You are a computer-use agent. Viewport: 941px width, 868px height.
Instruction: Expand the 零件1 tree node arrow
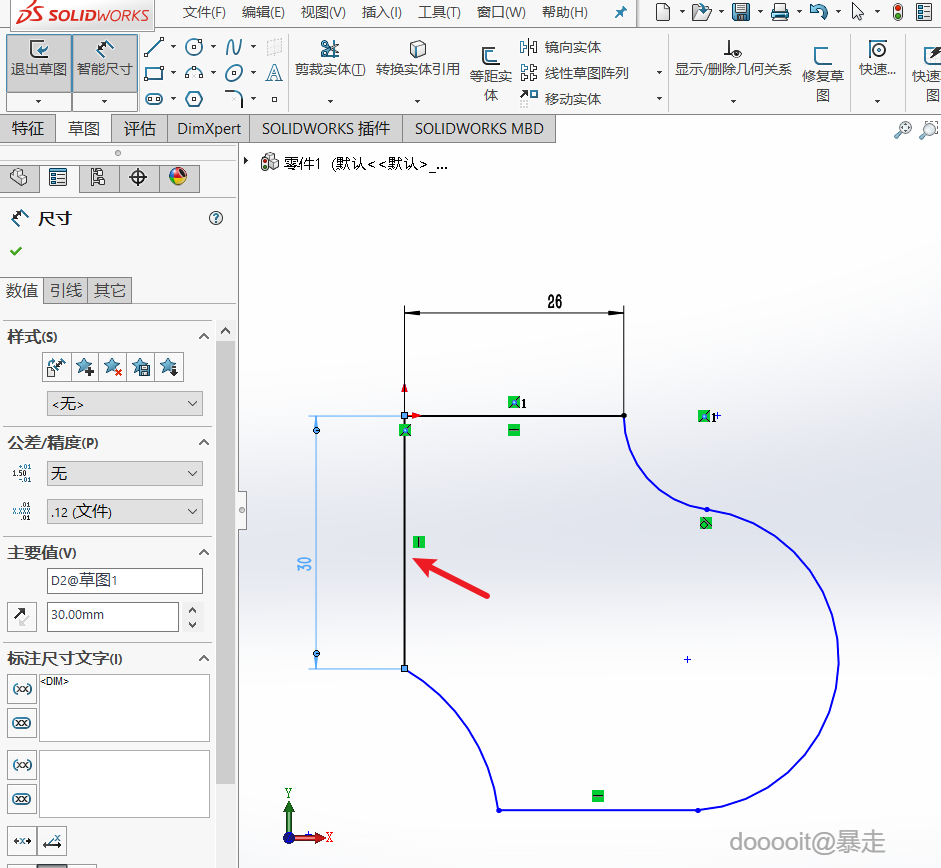pyautogui.click(x=246, y=161)
